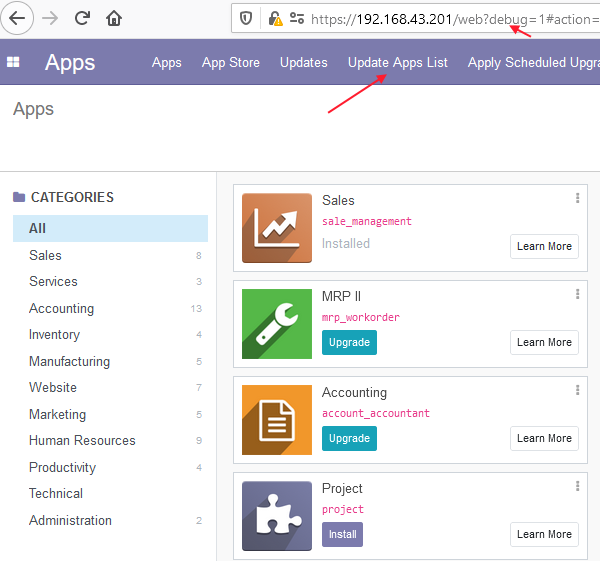Click the MRP II wrench icon

[277, 324]
